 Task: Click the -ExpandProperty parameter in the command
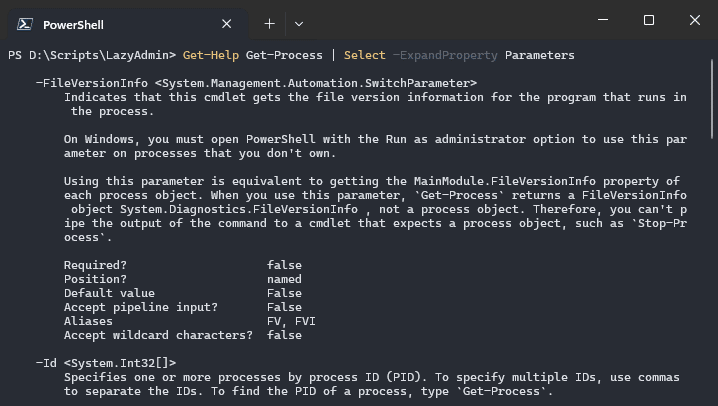(445, 55)
